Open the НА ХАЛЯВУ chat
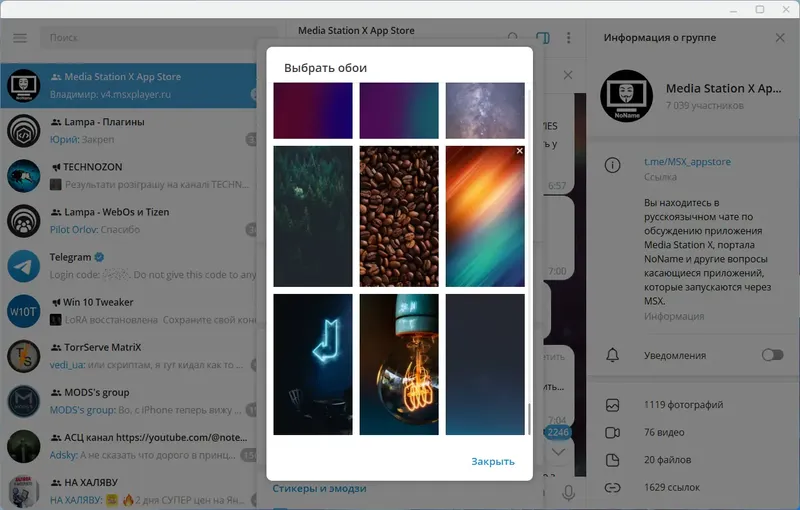Viewport: 800px width, 510px height. [129, 491]
